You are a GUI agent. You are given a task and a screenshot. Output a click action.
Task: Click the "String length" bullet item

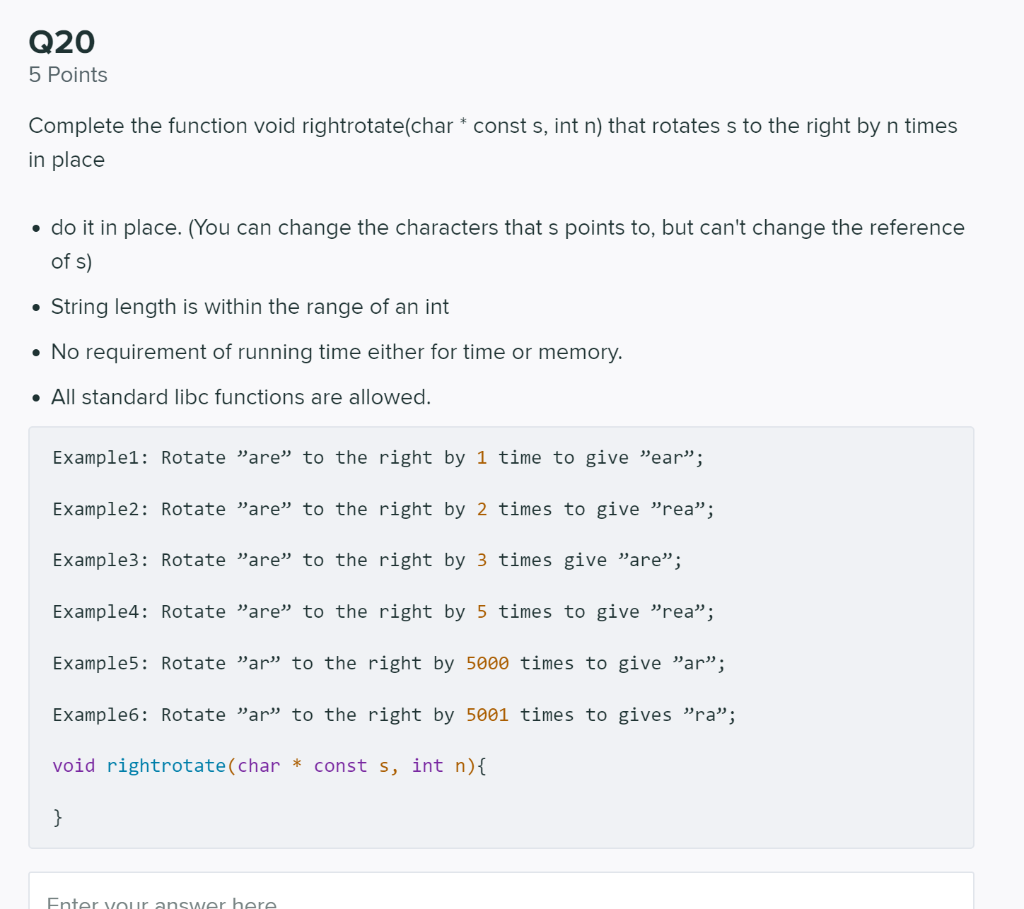pos(250,307)
